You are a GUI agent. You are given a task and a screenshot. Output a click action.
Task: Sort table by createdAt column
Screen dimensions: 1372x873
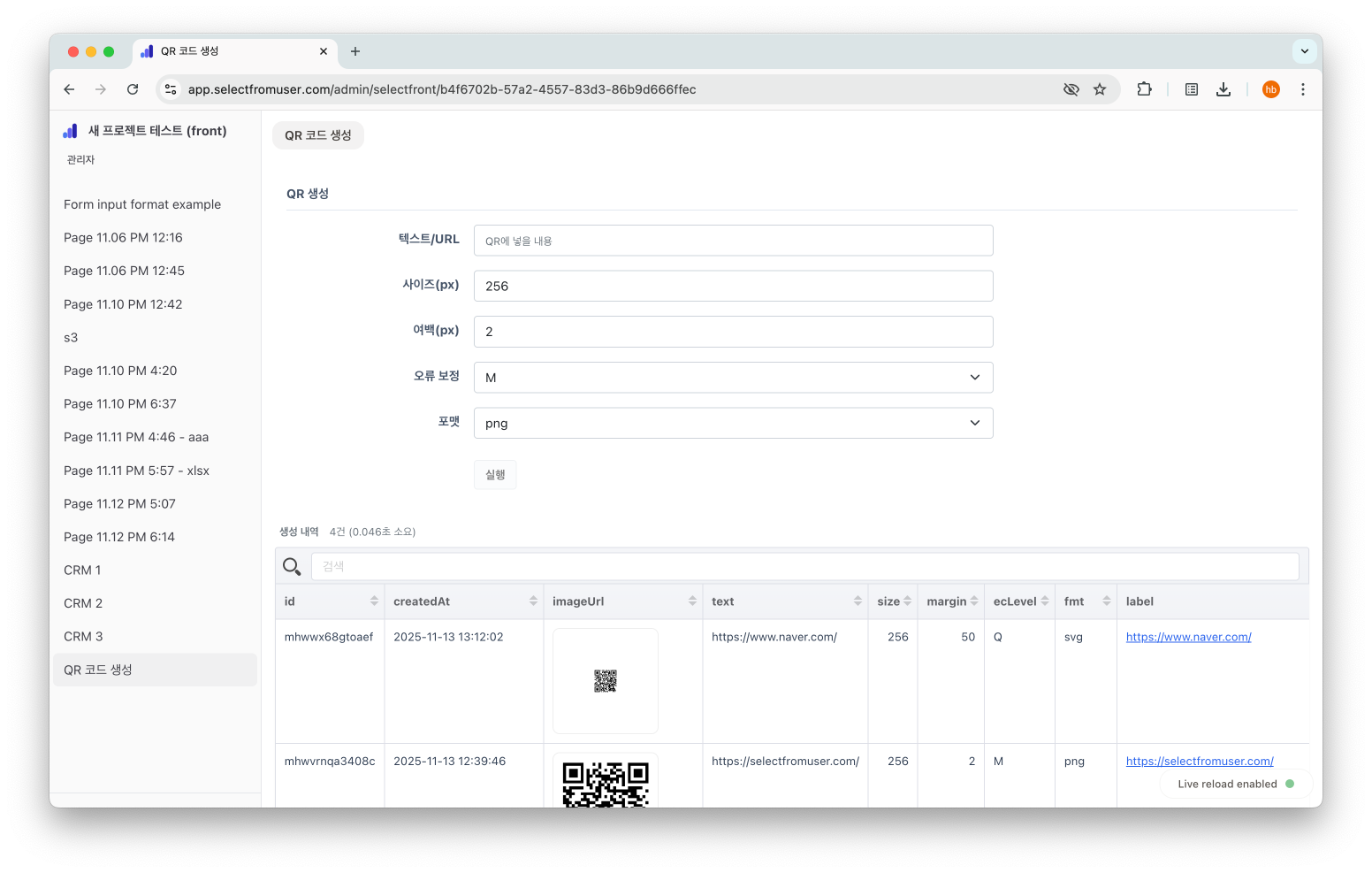[x=533, y=601]
